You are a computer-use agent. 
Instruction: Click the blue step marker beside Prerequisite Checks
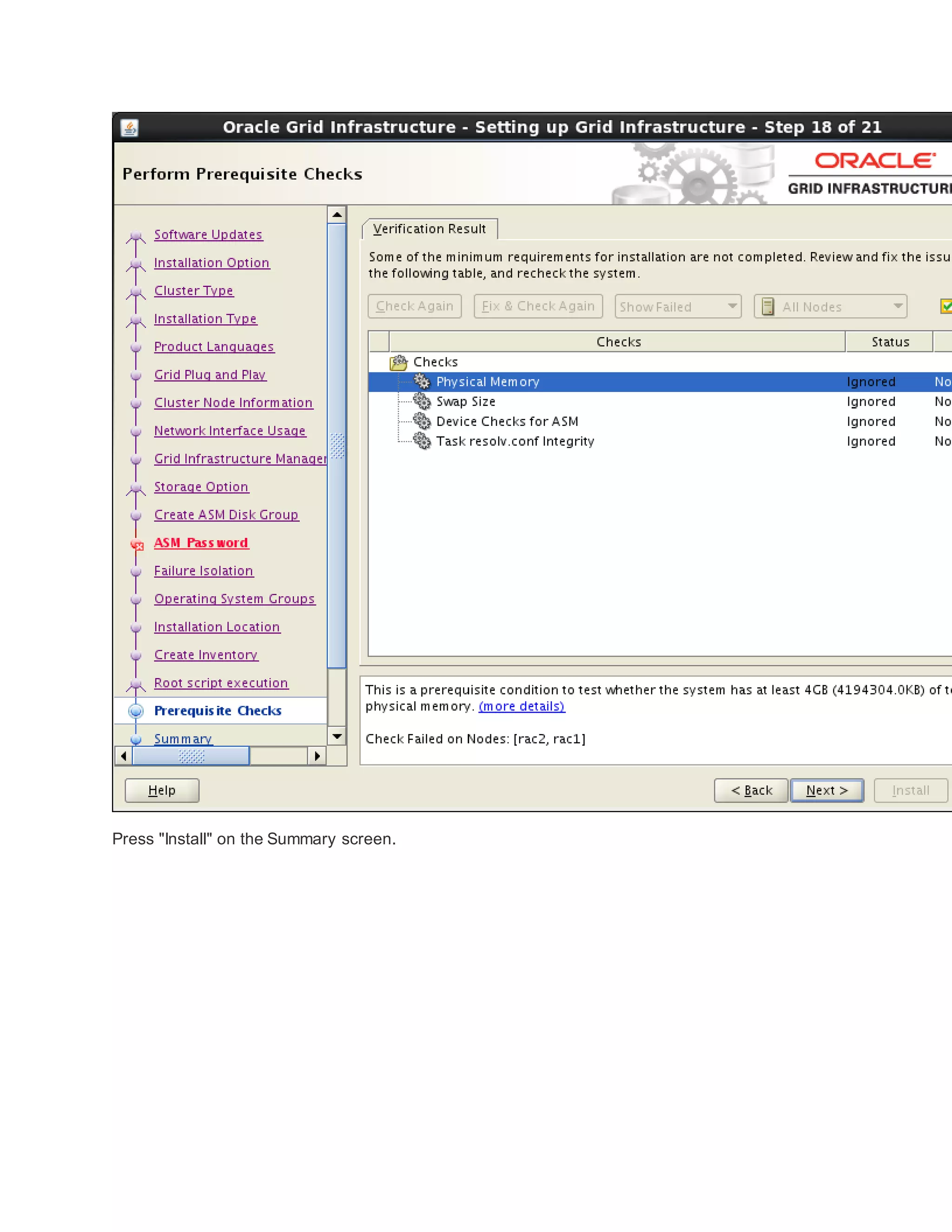(136, 711)
